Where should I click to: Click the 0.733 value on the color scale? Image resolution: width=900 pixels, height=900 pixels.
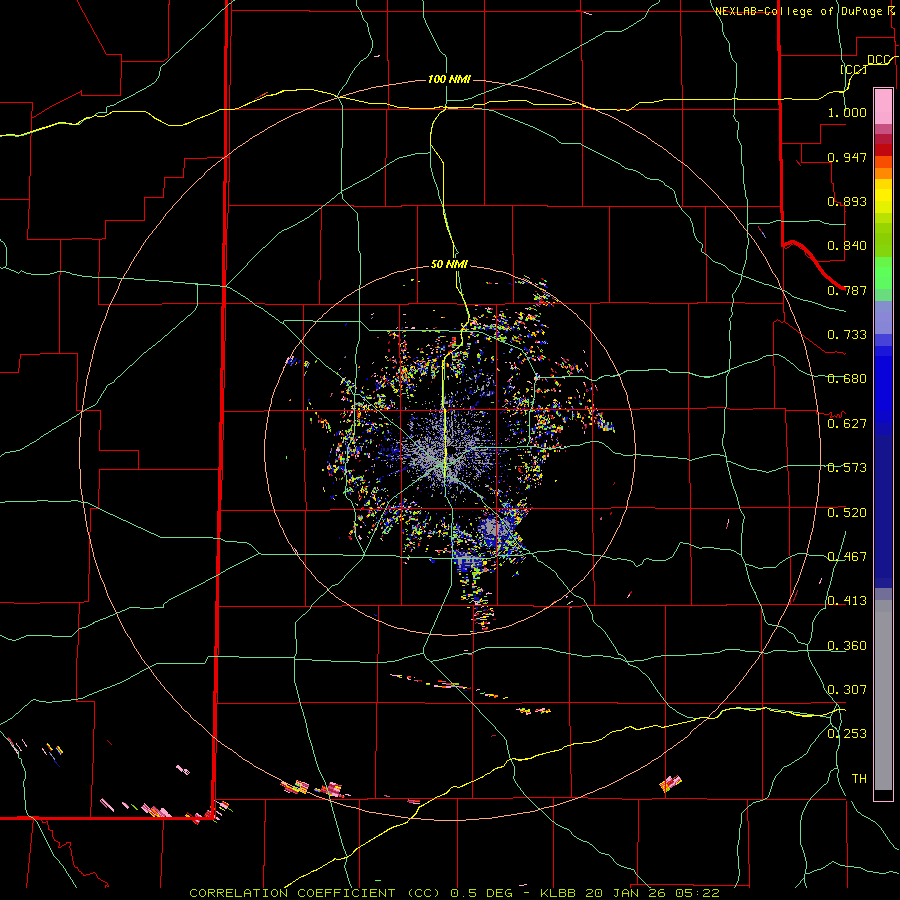coord(847,335)
